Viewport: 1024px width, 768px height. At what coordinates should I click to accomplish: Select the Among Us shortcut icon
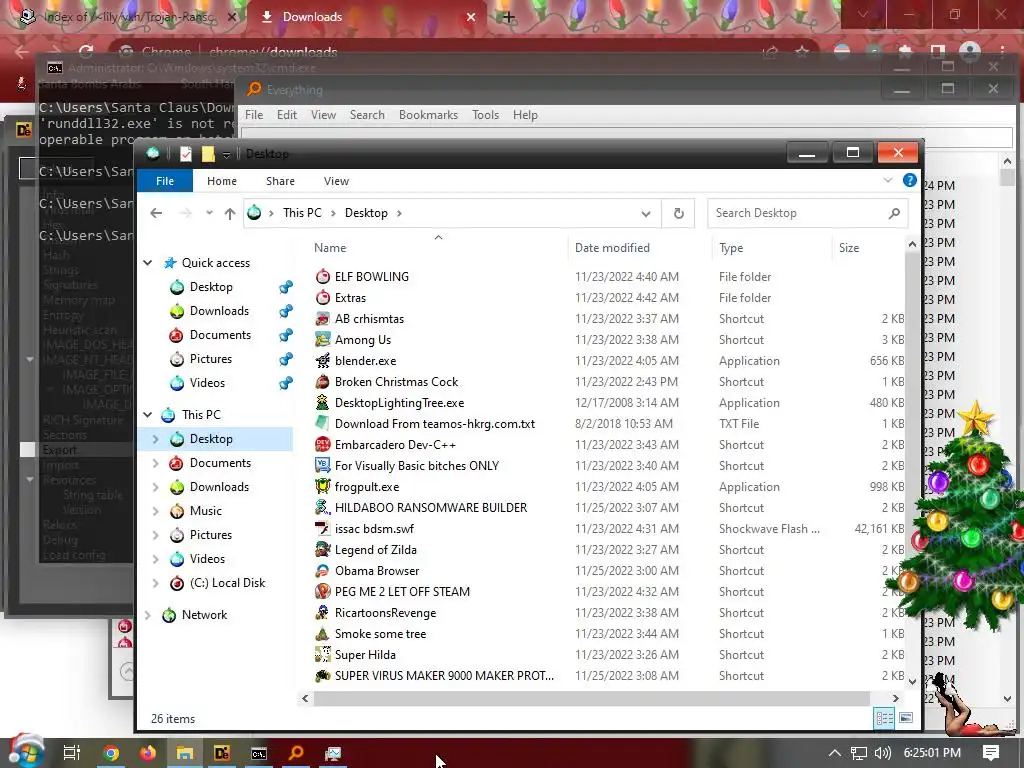pyautogui.click(x=323, y=340)
